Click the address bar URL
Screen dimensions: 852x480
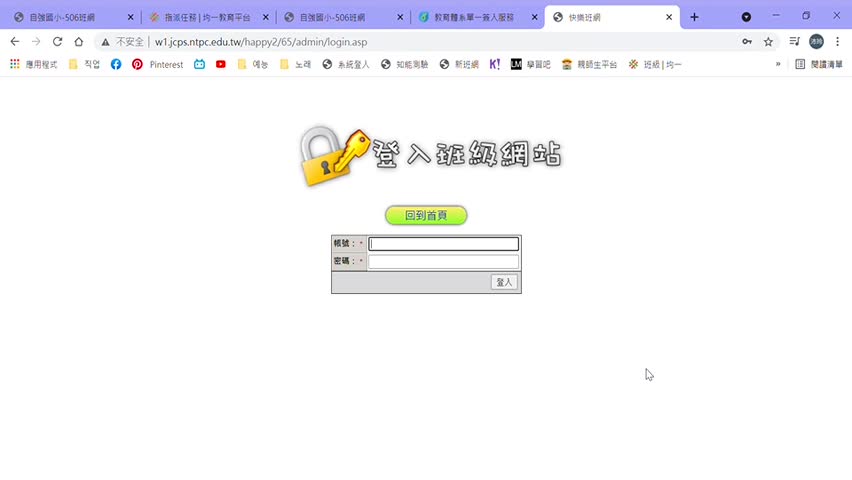point(261,42)
